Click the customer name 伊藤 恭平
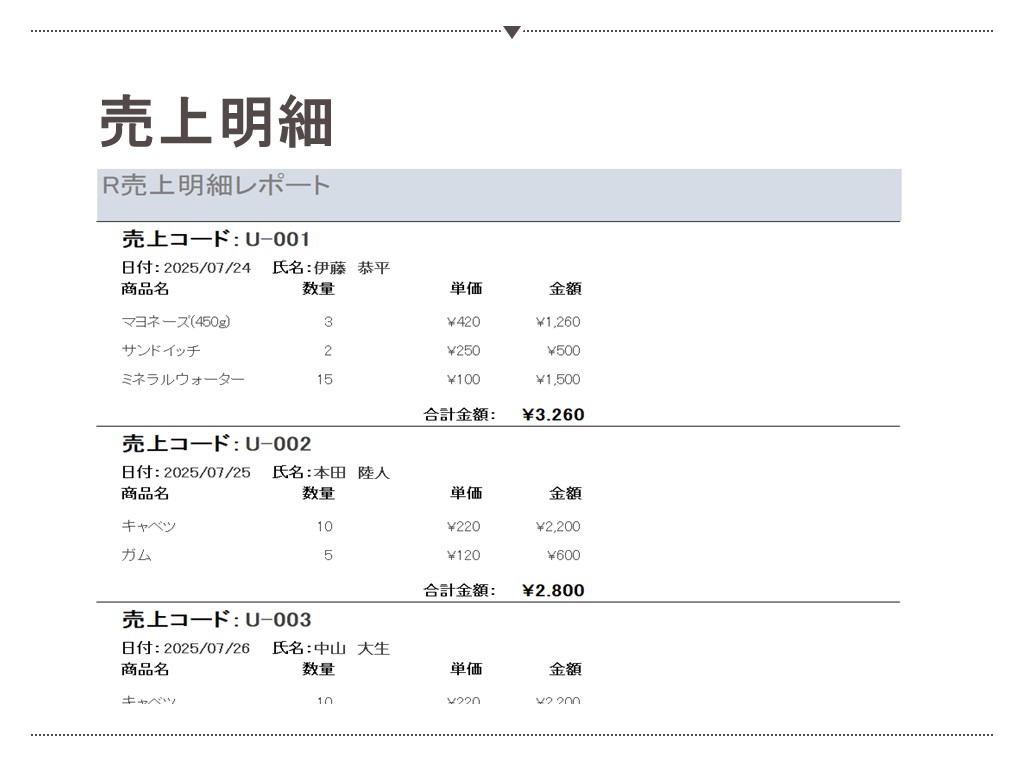The image size is (1024, 768). (x=351, y=268)
